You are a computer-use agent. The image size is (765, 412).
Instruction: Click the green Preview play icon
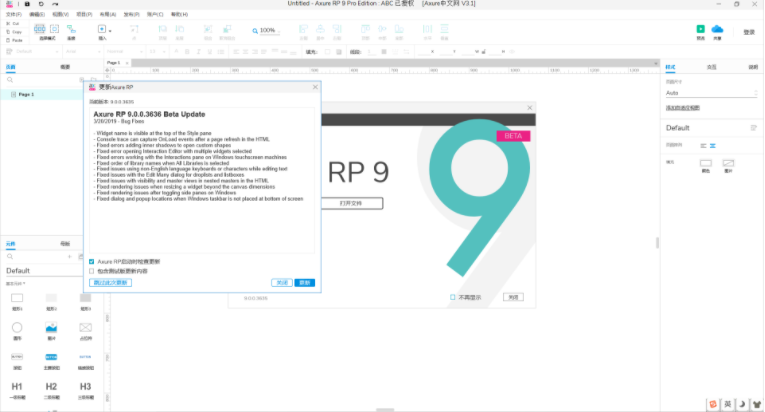point(701,29)
